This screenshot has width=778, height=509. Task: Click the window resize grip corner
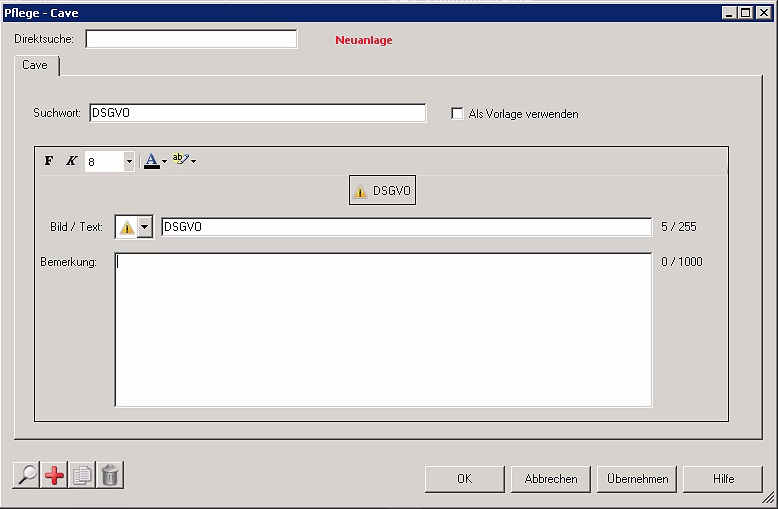pos(768,498)
